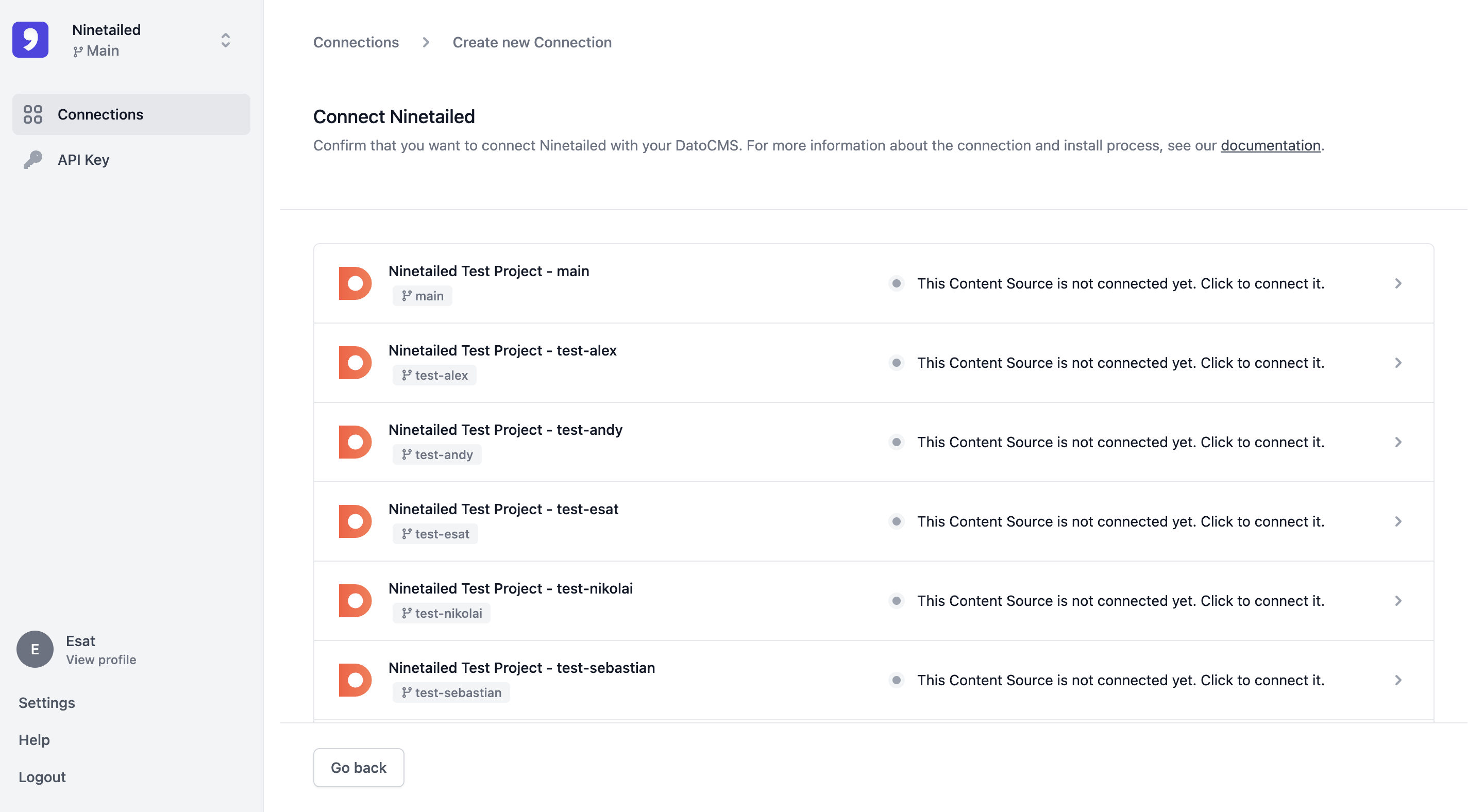Open View profile link
The width and height of the screenshot is (1484, 812).
[101, 659]
